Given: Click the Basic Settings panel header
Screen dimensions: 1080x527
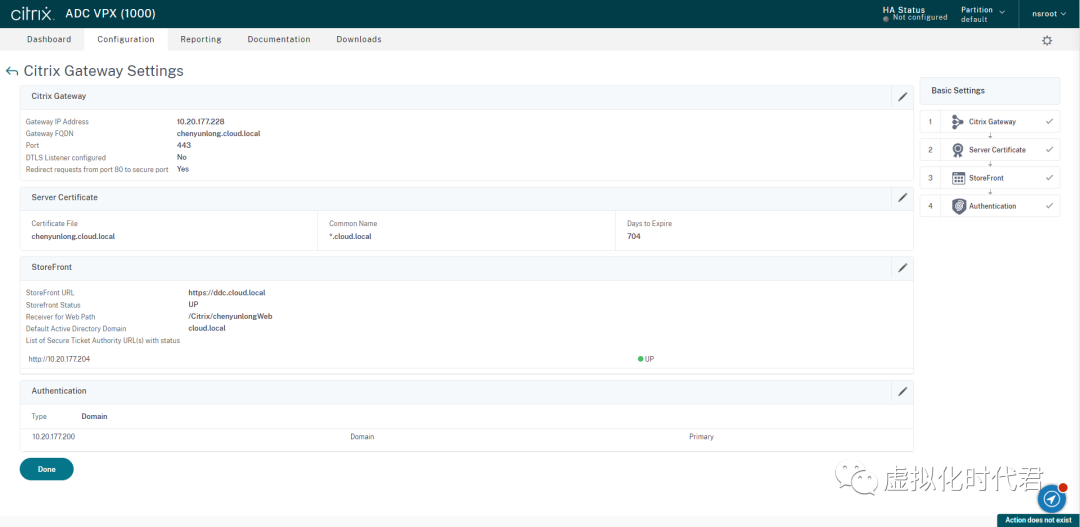Looking at the screenshot, I should tap(990, 90).
